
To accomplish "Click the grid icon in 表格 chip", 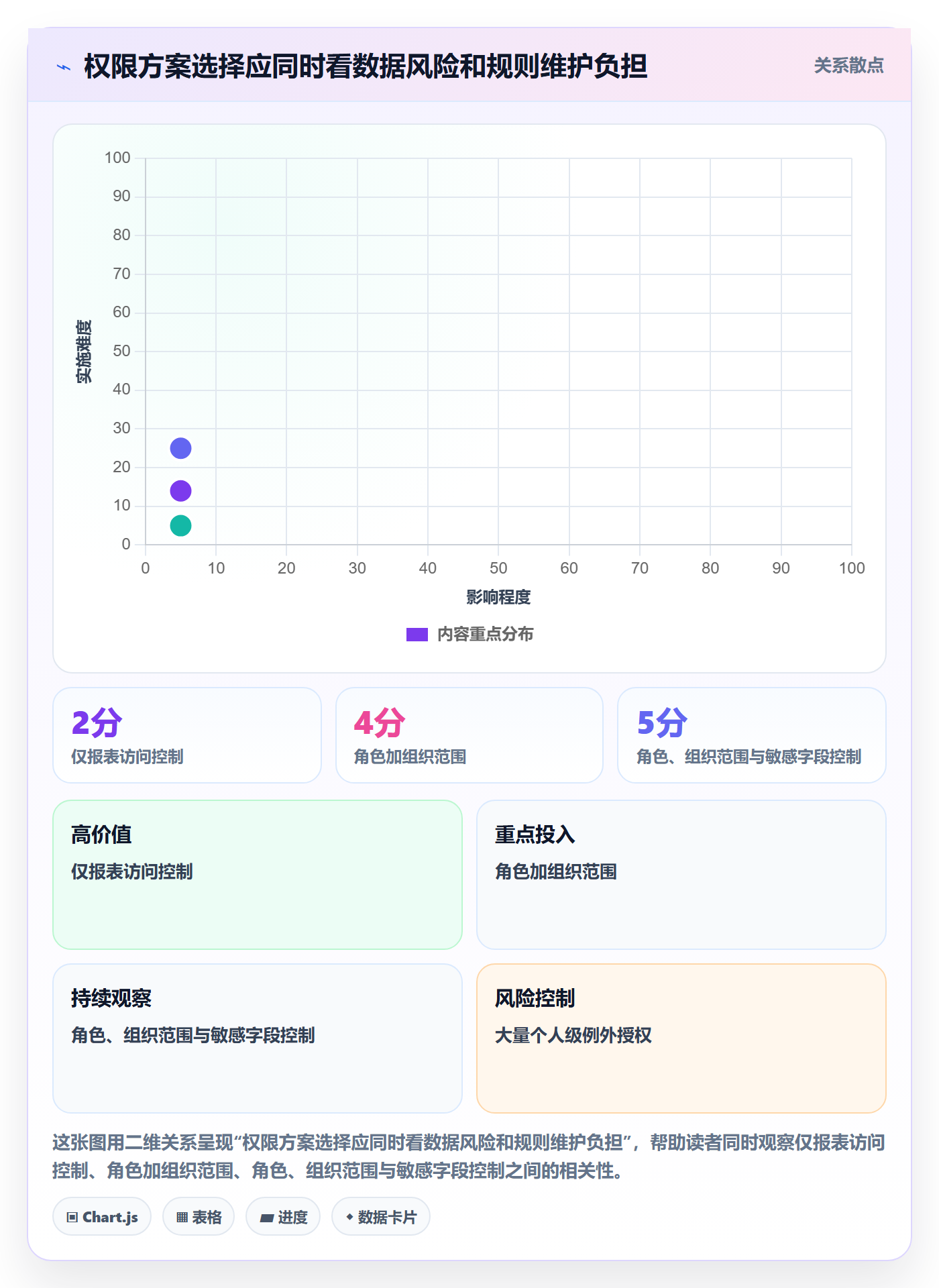I will pyautogui.click(x=182, y=1218).
